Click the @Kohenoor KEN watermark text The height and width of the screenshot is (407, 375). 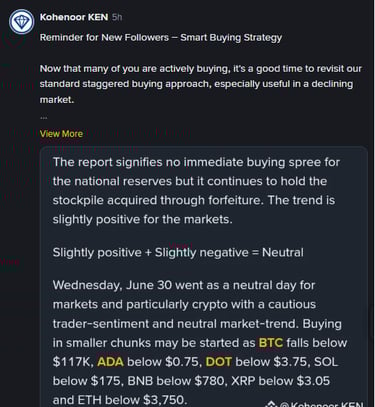(322, 404)
